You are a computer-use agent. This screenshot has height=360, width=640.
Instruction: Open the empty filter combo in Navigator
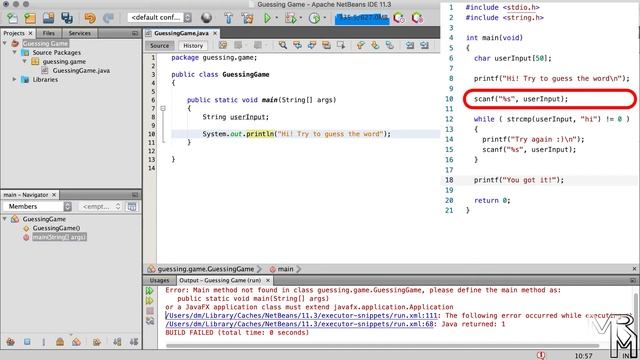tap(100, 207)
